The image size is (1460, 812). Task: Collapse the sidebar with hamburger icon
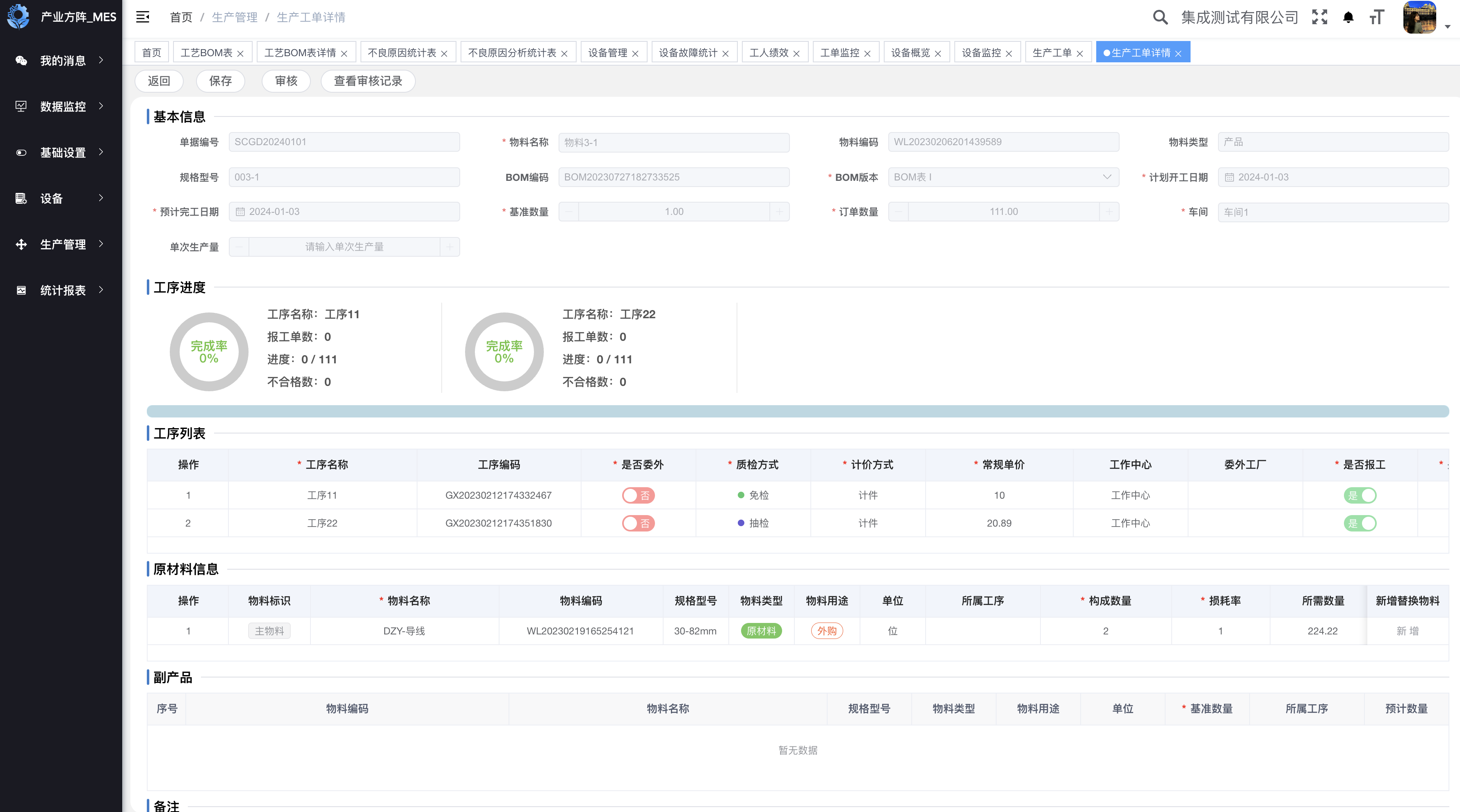click(x=143, y=17)
